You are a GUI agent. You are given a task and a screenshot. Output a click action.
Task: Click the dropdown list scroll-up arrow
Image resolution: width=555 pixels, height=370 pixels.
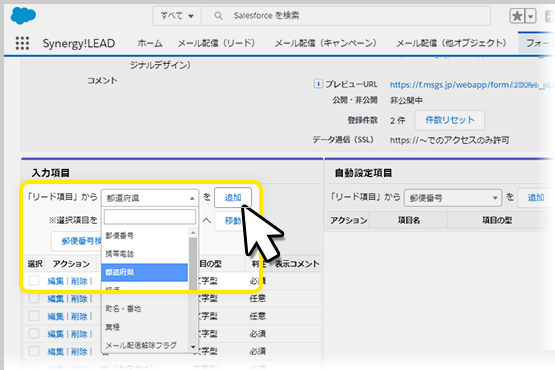pos(193,233)
